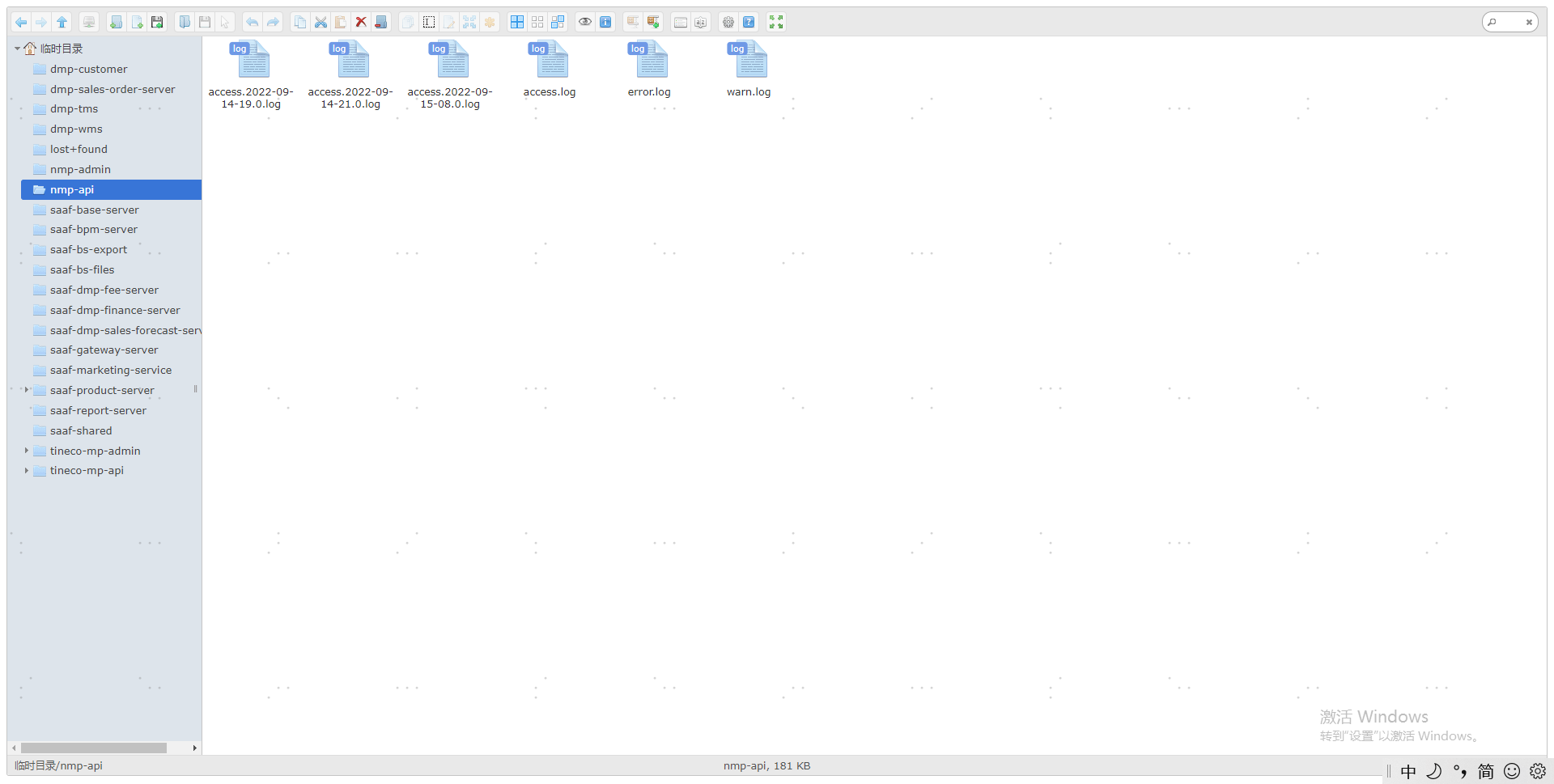Deselect all with the empty grid icon
This screenshot has width=1554, height=784.
tap(537, 22)
